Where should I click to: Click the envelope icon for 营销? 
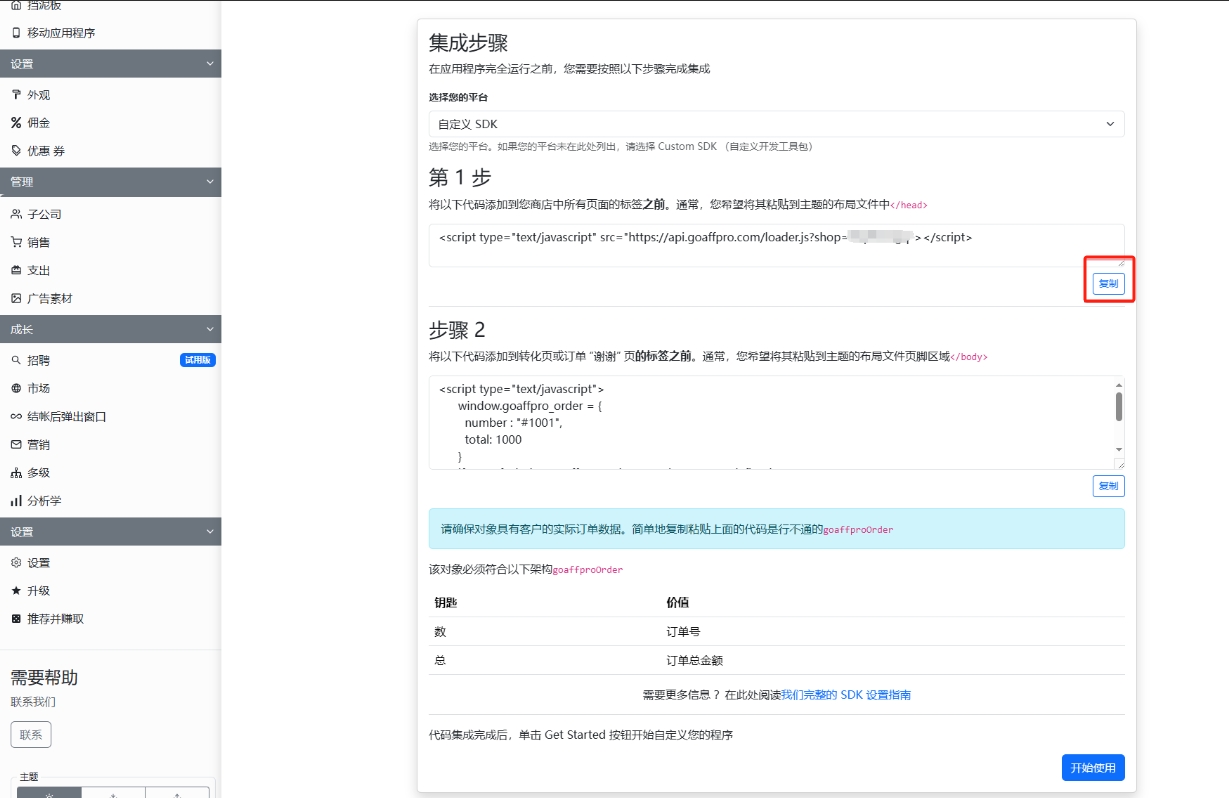[x=16, y=445]
